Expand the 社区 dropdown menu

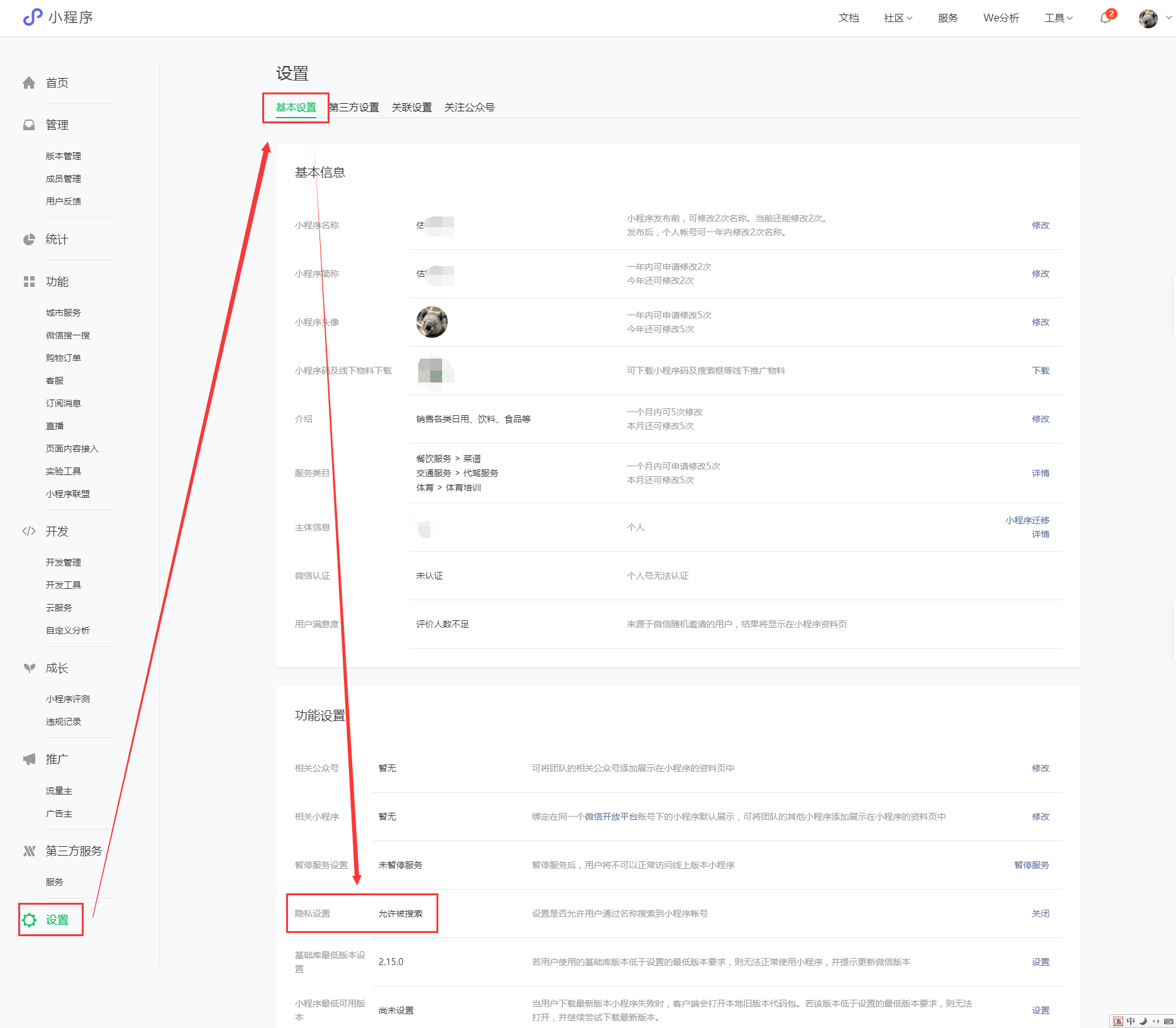897,18
